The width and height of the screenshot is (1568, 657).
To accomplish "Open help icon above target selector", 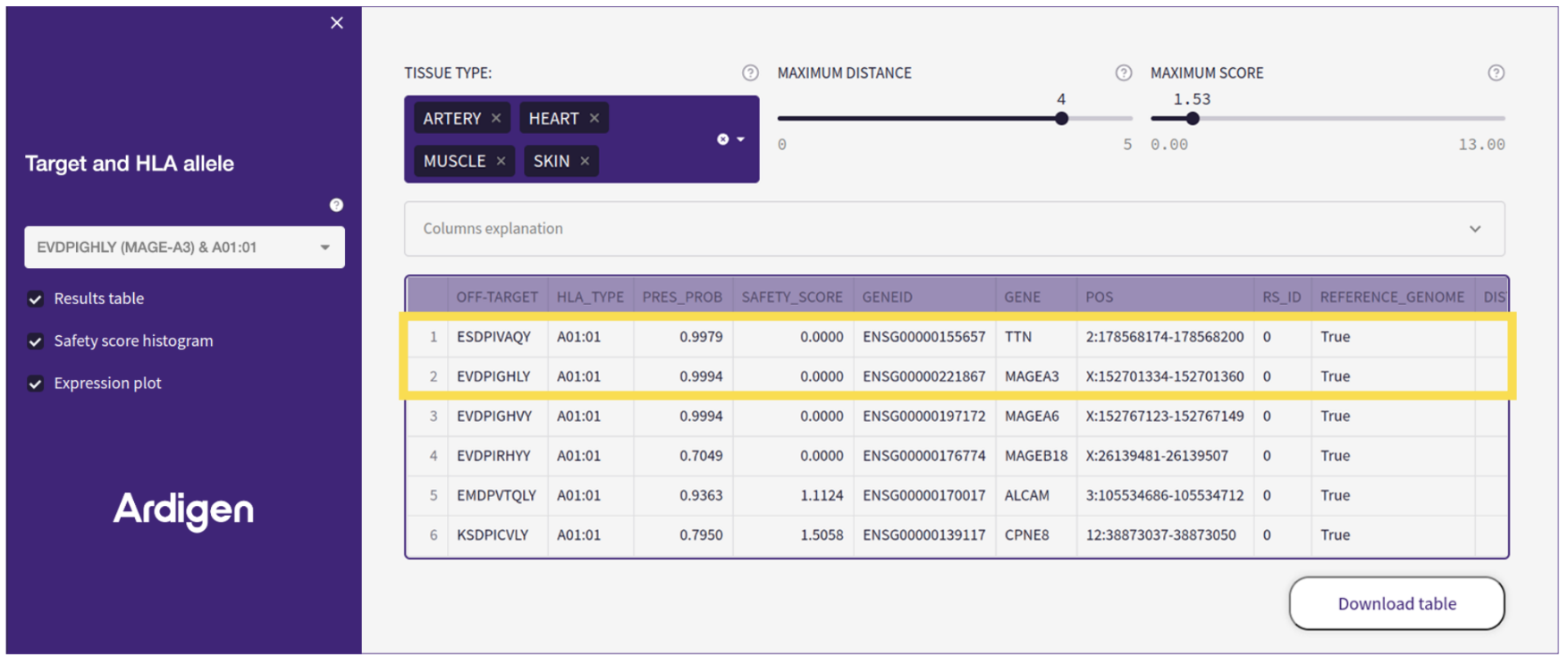I will coord(336,206).
